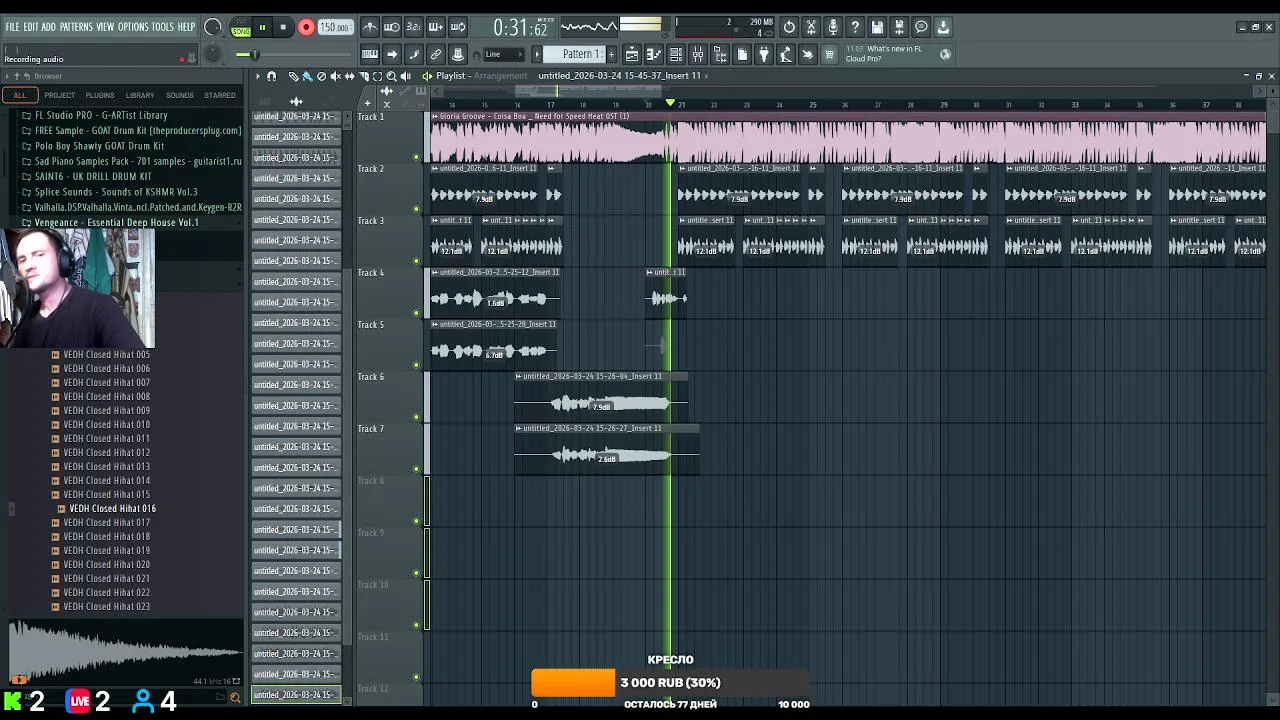
Task: Expand SAINt6 - UK DRILL DRUM KIT folder
Action: [93, 177]
